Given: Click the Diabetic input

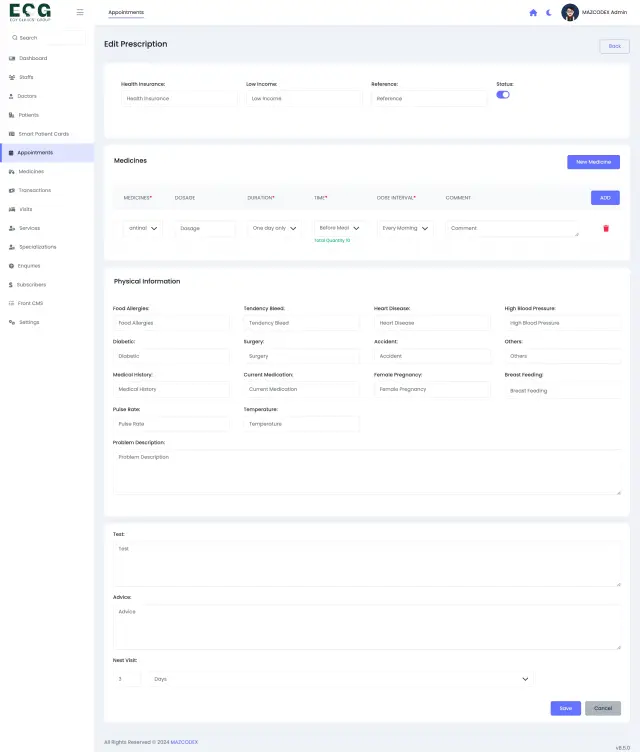Looking at the screenshot, I should click(171, 356).
